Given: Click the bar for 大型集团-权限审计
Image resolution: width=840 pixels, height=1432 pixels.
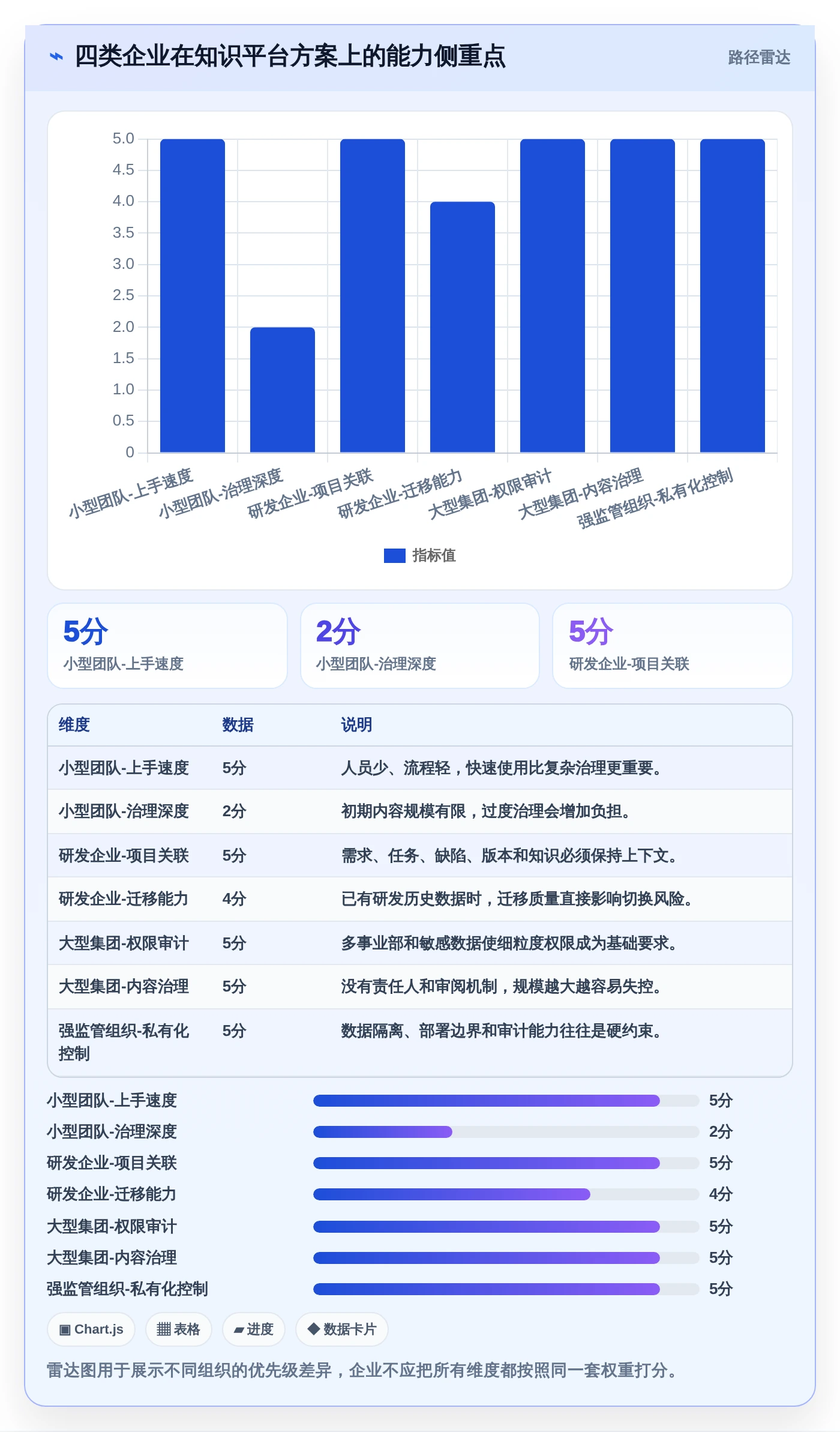Looking at the screenshot, I should (553, 295).
